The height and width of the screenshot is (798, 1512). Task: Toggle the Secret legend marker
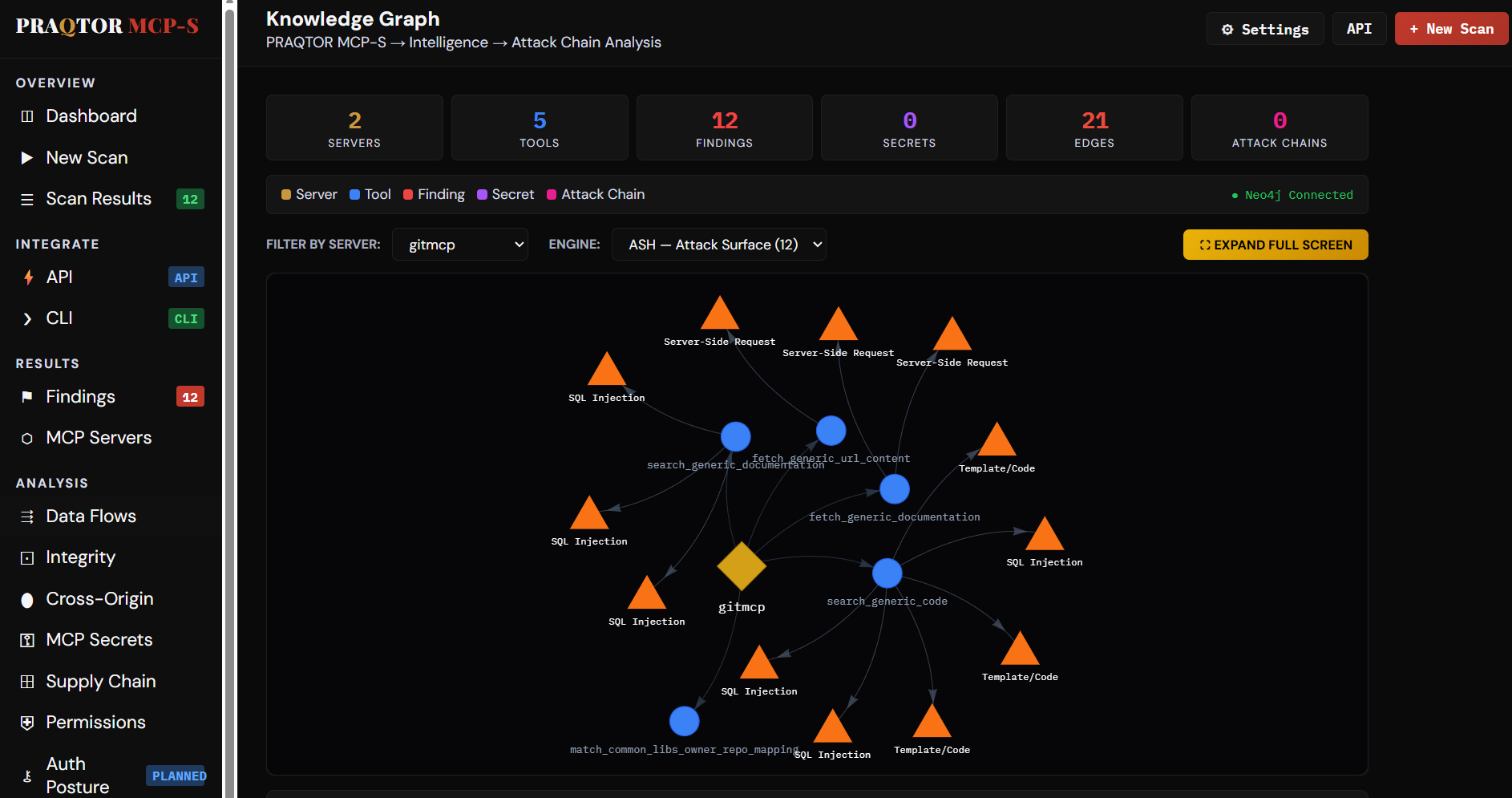[482, 194]
